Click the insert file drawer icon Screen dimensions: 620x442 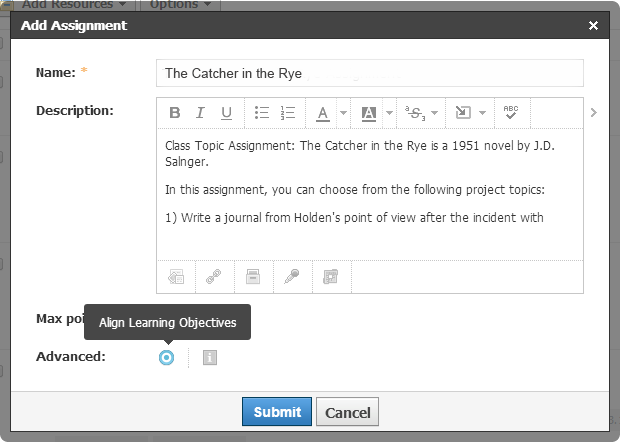253,275
